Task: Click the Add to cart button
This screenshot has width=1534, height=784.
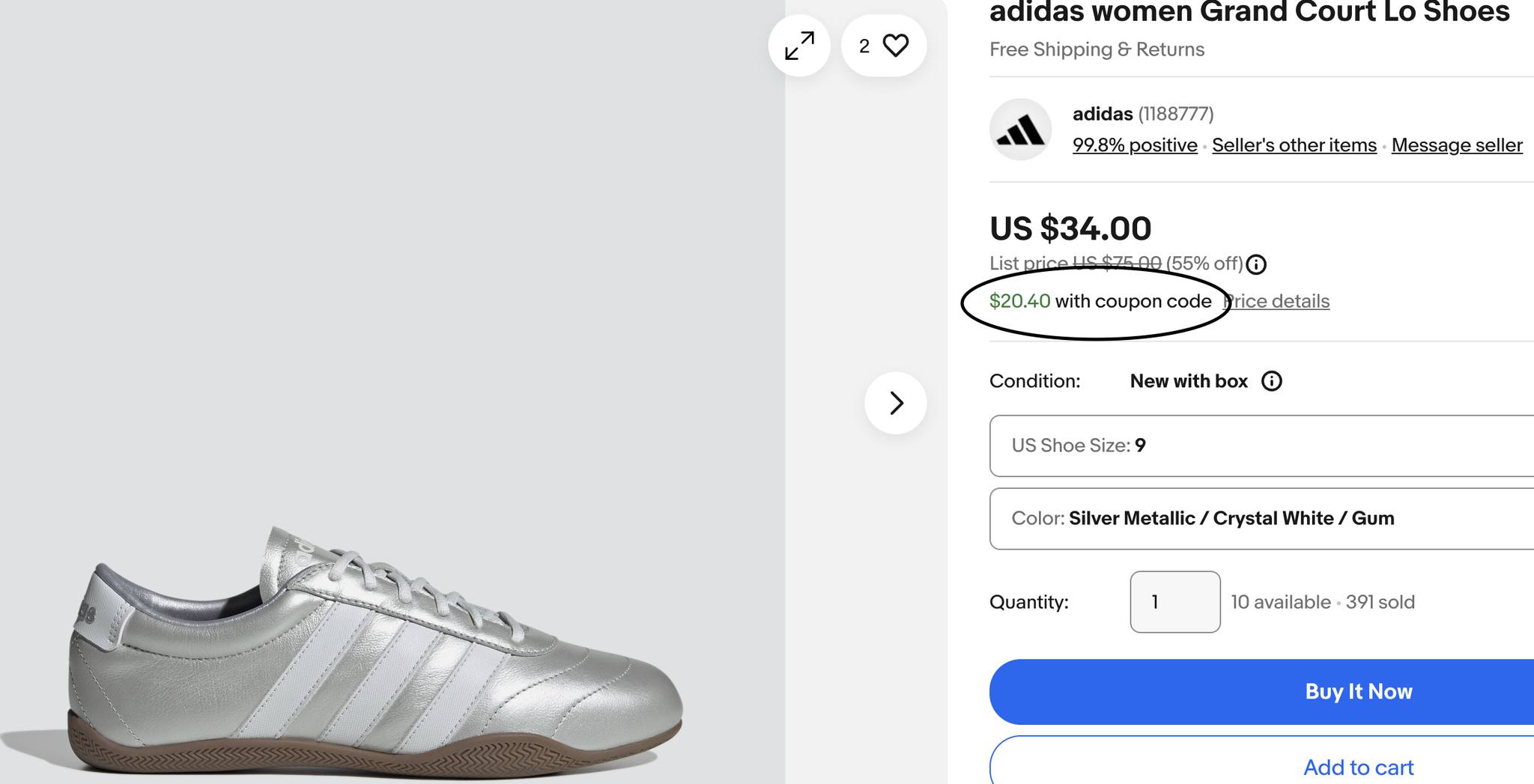Action: coord(1261,760)
